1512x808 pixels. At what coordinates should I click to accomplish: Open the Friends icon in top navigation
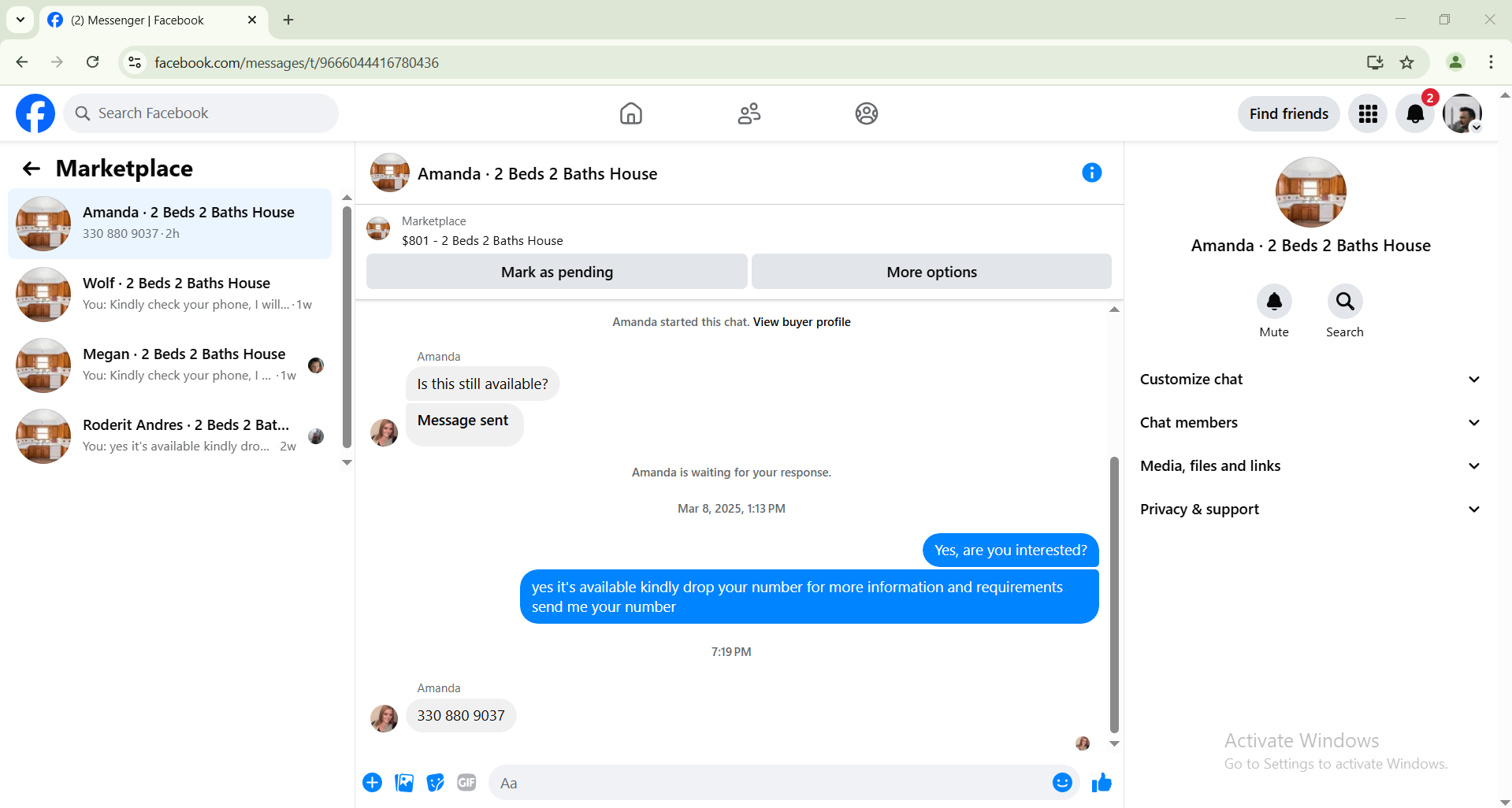click(x=749, y=113)
